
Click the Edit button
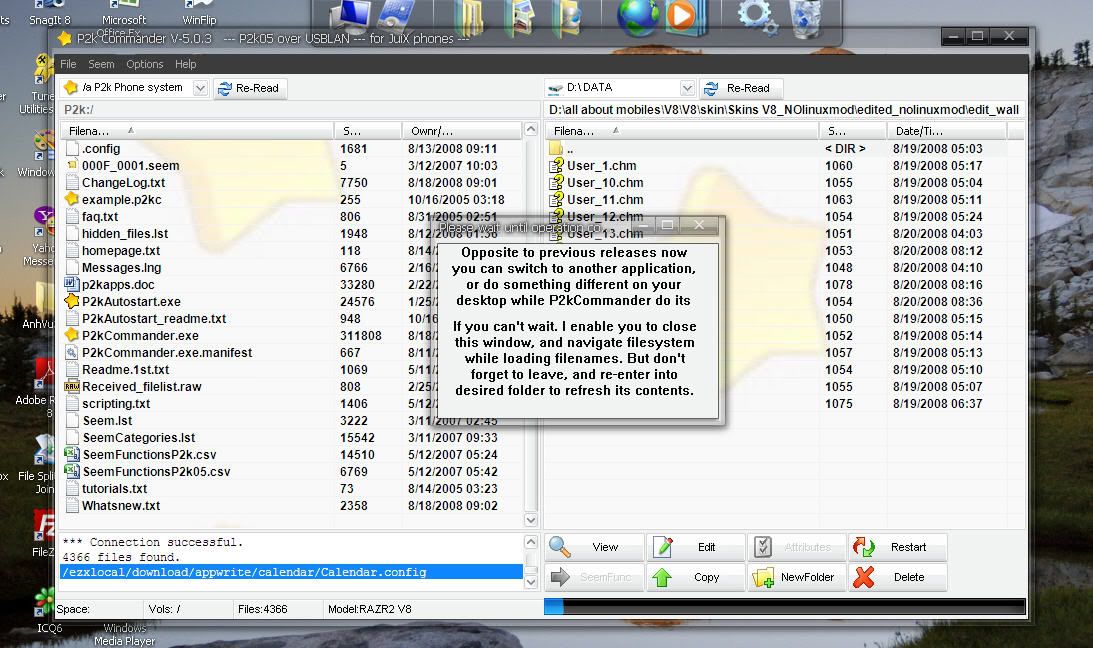(695, 547)
